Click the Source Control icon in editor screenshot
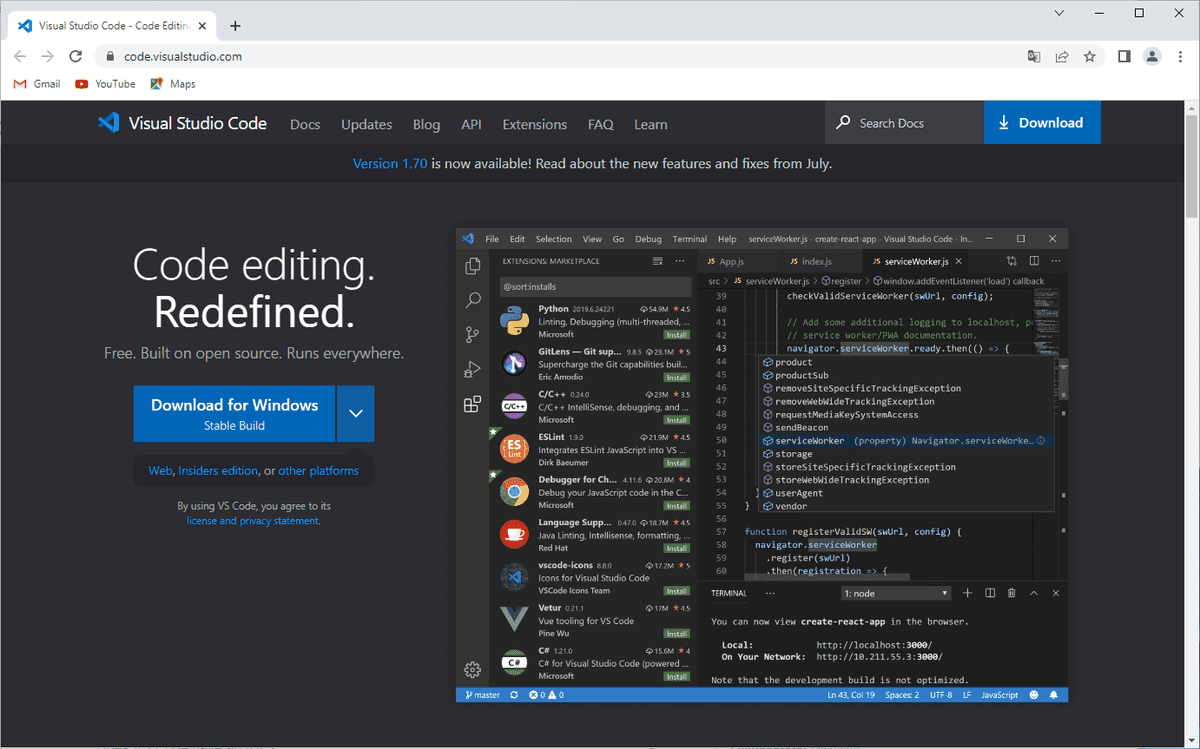This screenshot has width=1200, height=749. 473,335
